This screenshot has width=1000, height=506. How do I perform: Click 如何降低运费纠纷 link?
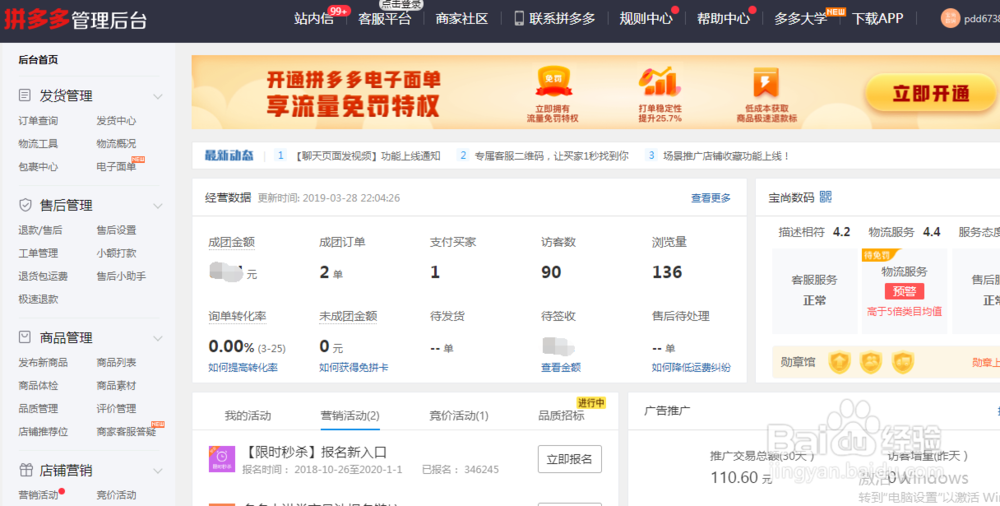pyautogui.click(x=691, y=368)
